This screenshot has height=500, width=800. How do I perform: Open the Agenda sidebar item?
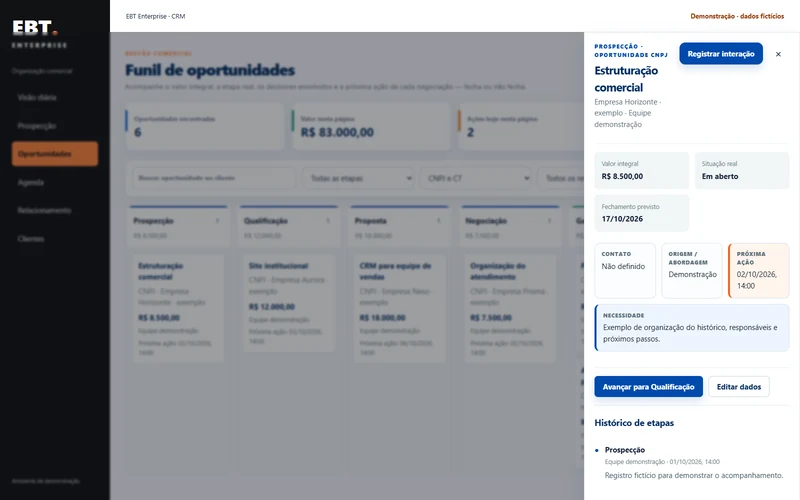click(55, 182)
